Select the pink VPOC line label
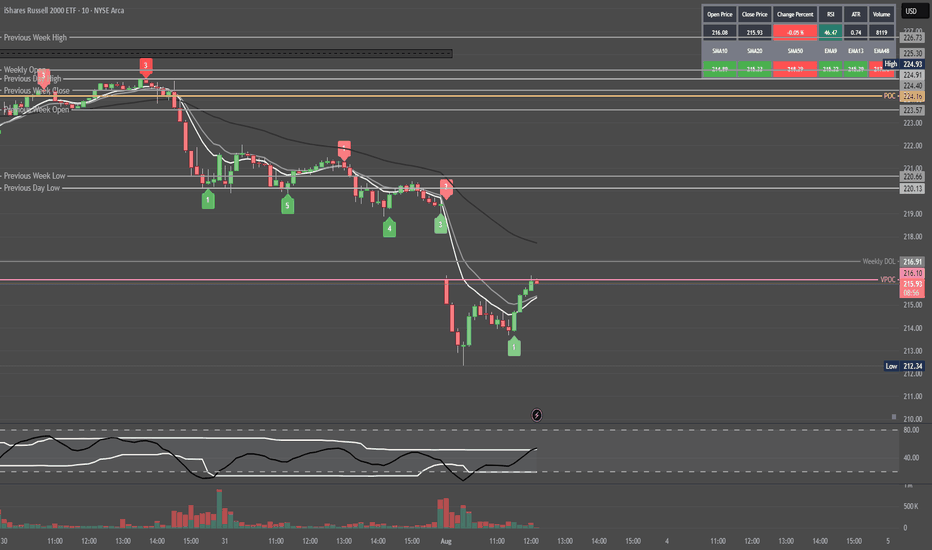The height and width of the screenshot is (550, 932). [887, 279]
